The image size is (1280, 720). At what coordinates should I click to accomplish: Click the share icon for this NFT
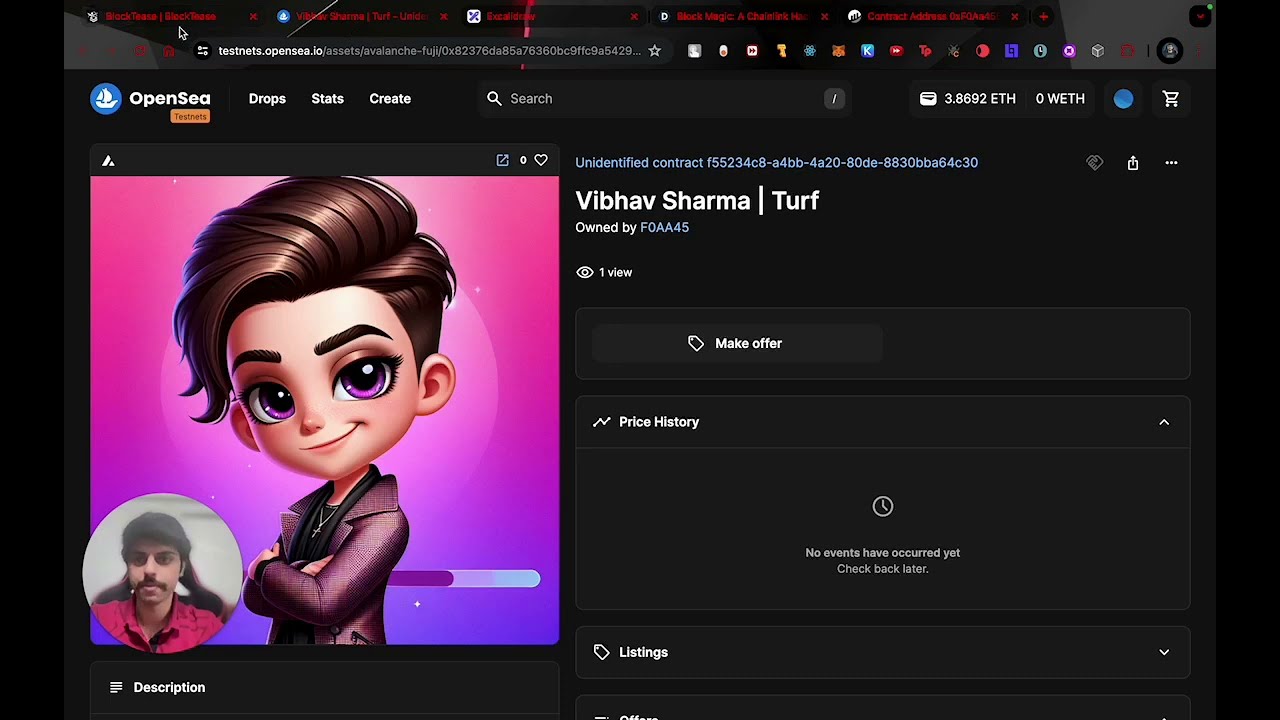tap(1132, 163)
